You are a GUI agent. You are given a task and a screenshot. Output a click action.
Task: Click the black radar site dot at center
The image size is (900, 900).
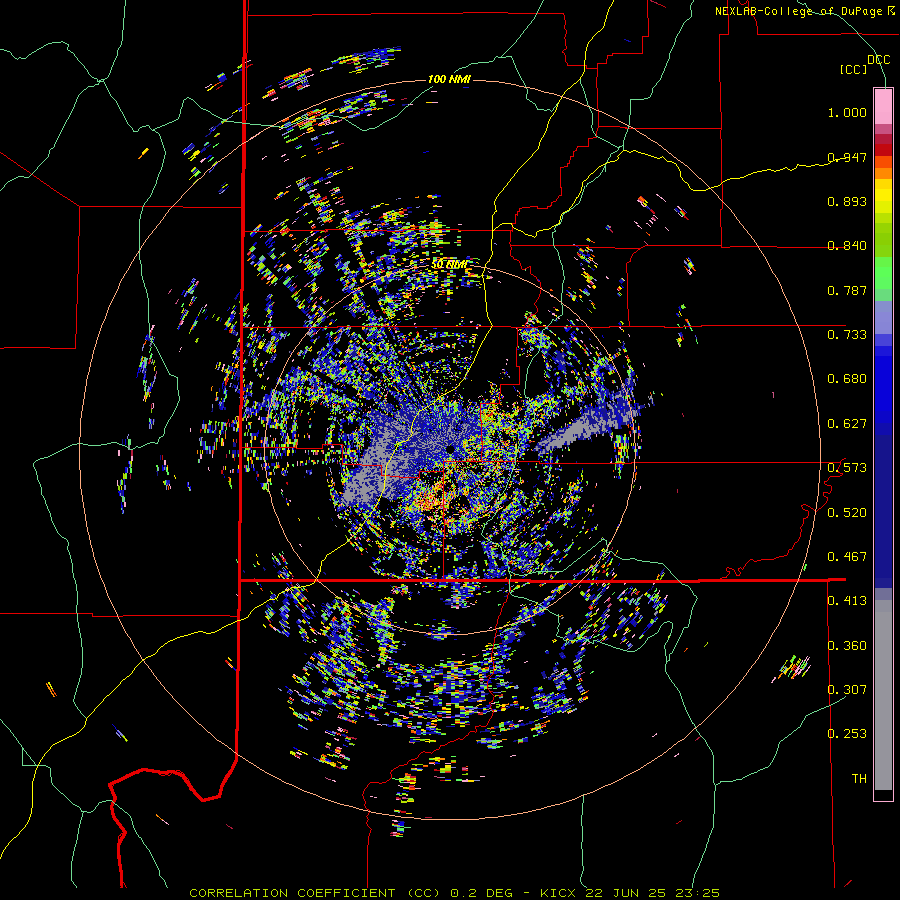451,448
